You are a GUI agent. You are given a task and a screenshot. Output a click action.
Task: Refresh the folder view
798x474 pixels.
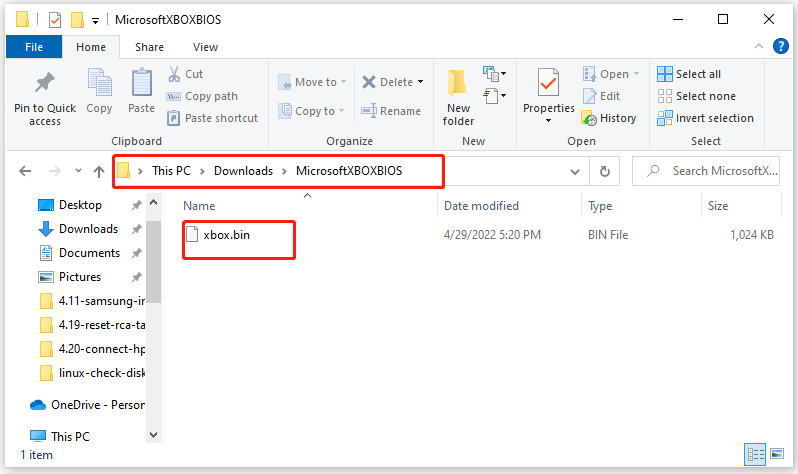click(x=605, y=172)
